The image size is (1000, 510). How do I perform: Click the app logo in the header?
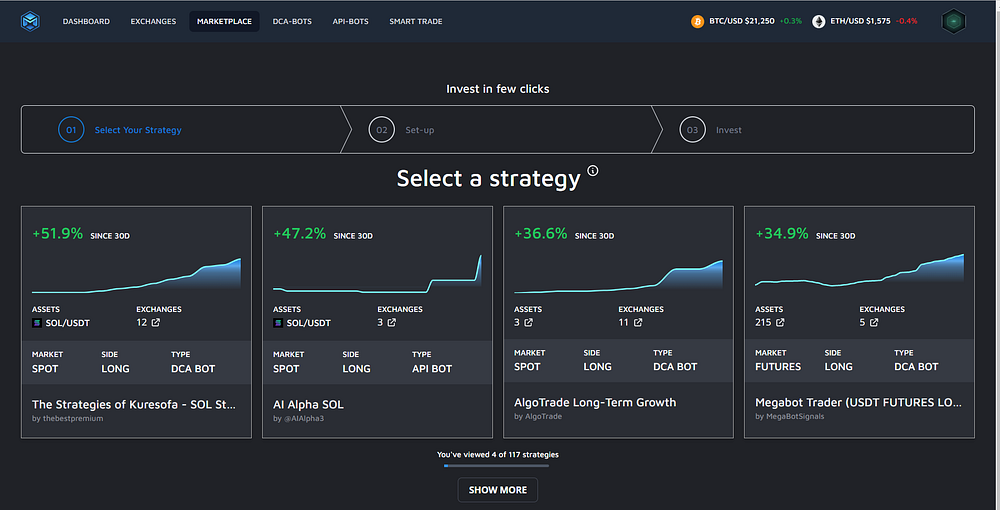pos(30,21)
